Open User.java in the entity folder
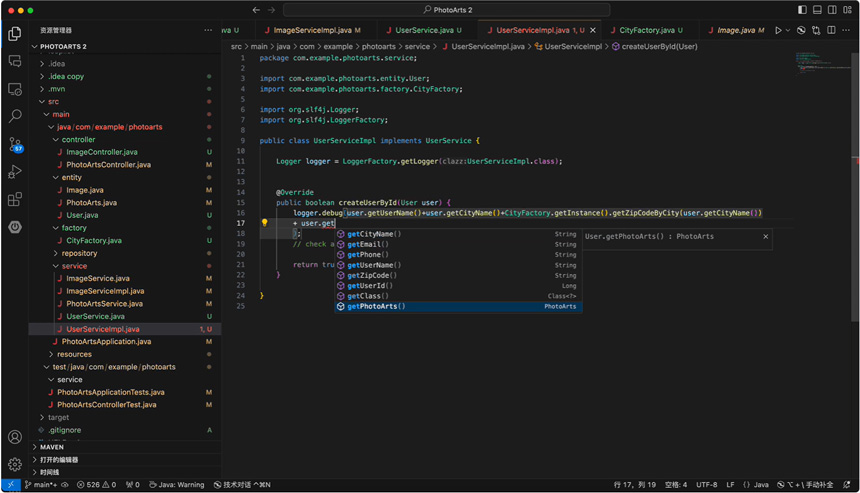The image size is (860, 493). (126, 215)
